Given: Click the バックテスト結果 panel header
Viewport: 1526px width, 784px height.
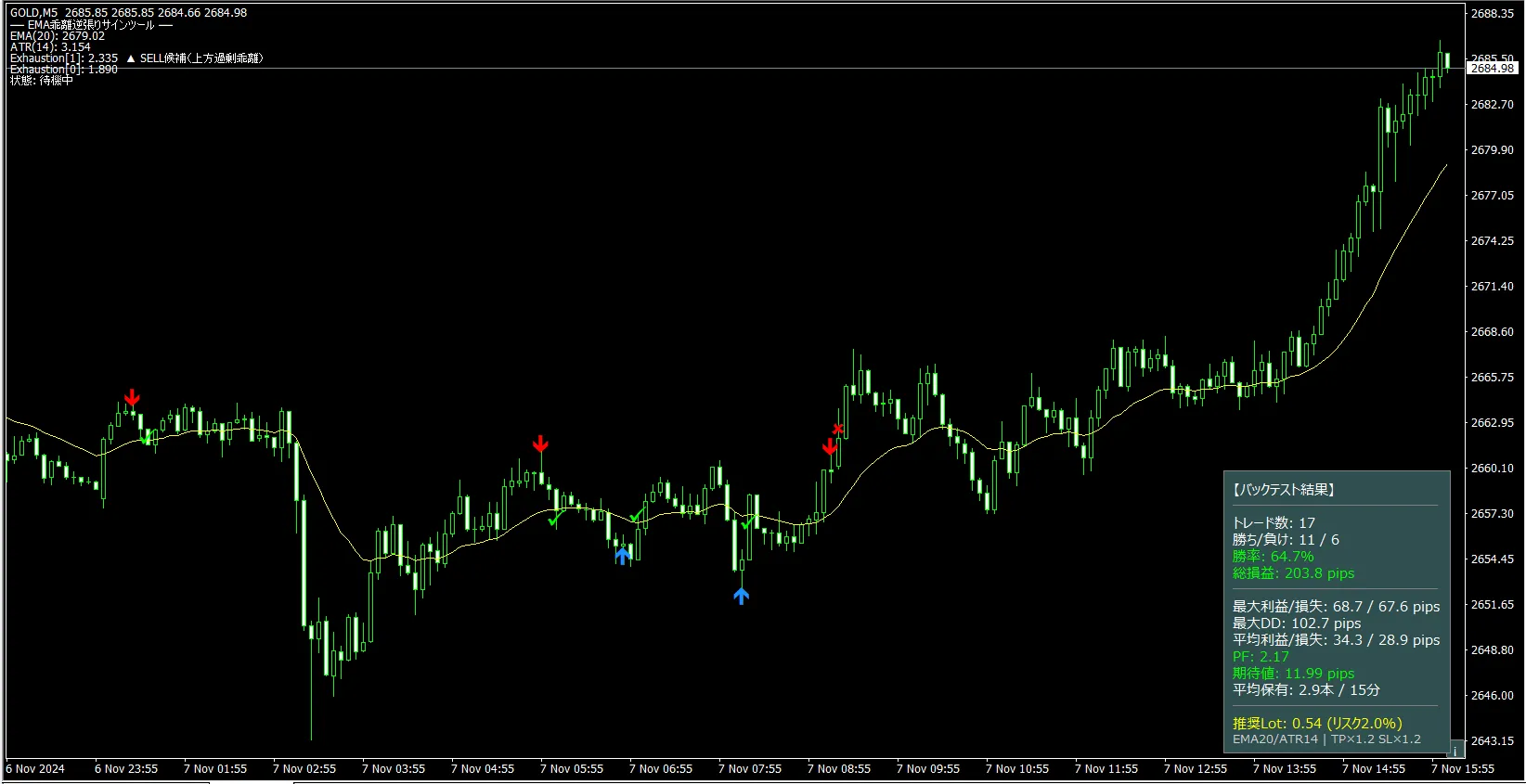Looking at the screenshot, I should [1284, 490].
